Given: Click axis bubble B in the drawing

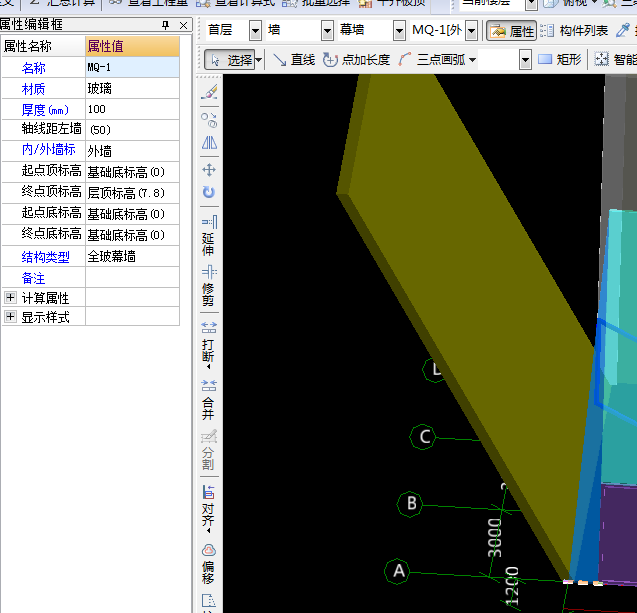Looking at the screenshot, I should pyautogui.click(x=410, y=504).
